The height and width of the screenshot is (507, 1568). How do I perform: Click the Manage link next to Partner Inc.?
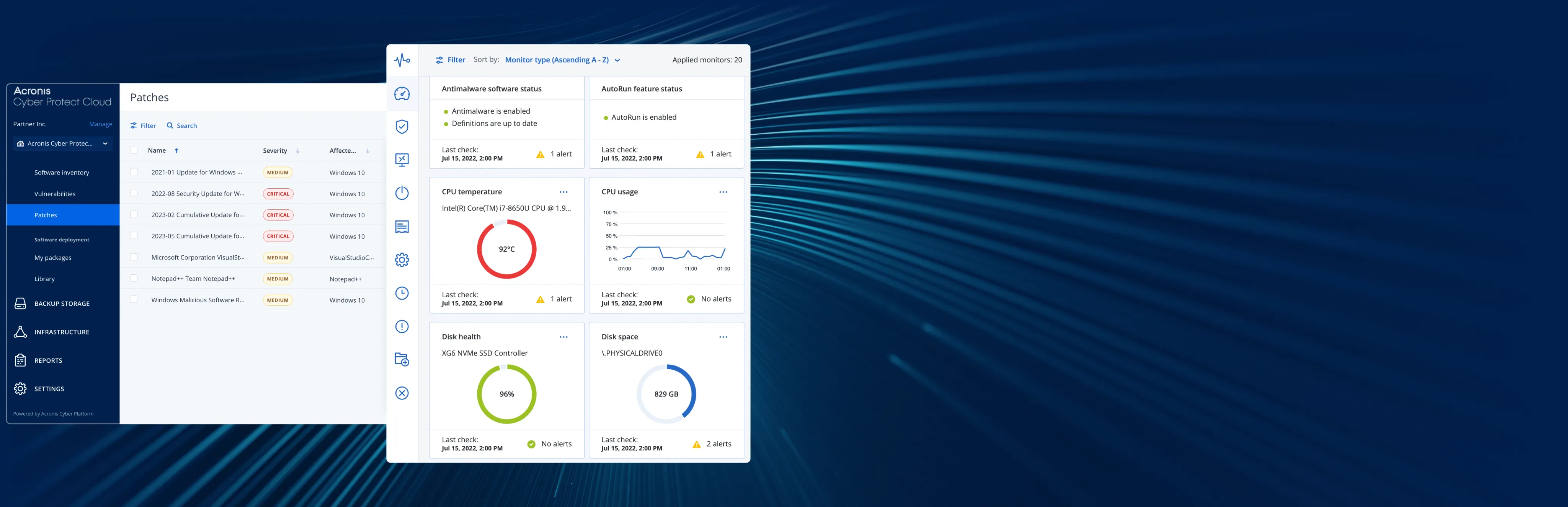pyautogui.click(x=100, y=124)
